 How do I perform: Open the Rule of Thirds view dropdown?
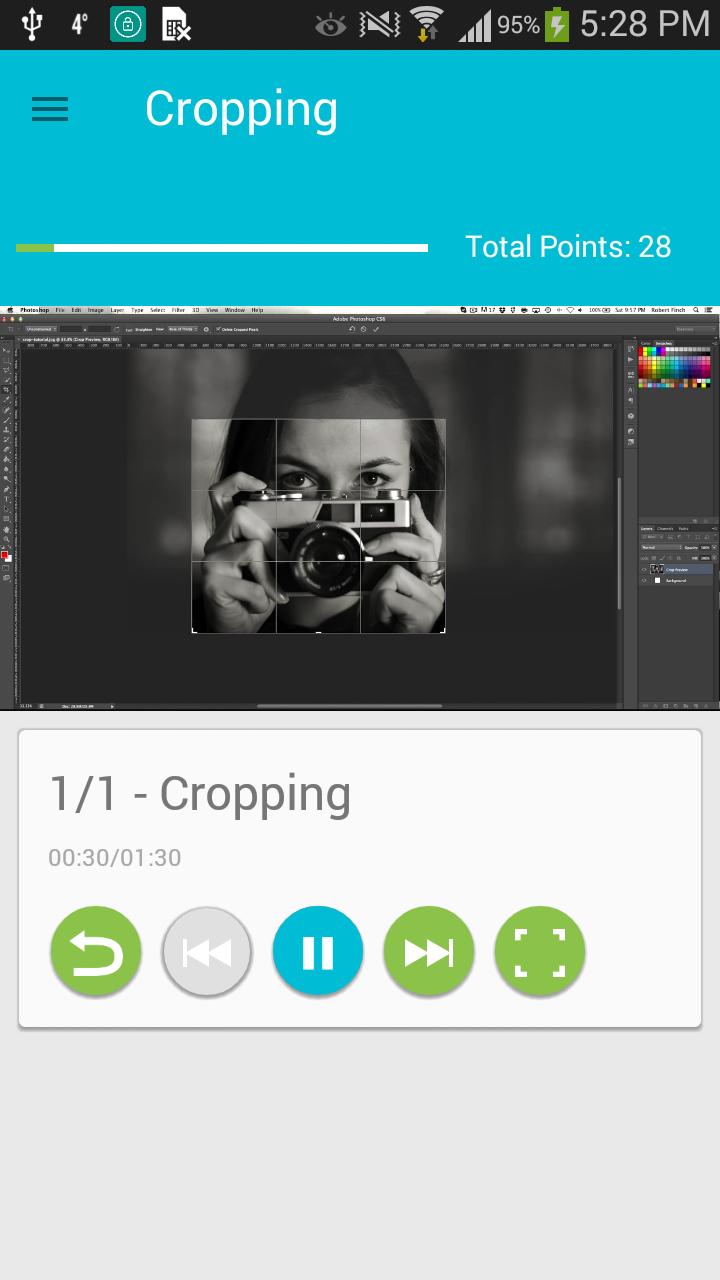181,329
